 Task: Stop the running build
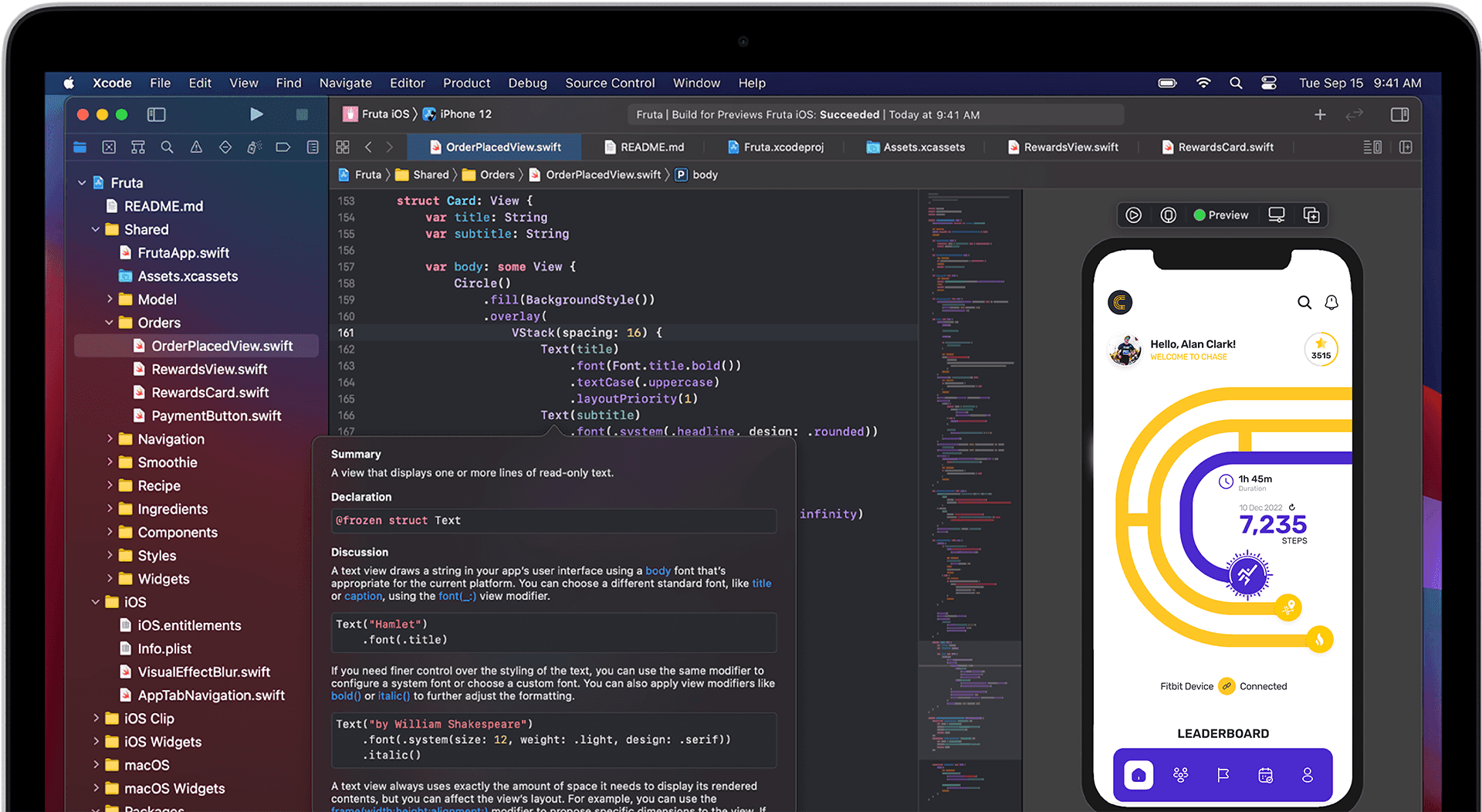coord(302,114)
